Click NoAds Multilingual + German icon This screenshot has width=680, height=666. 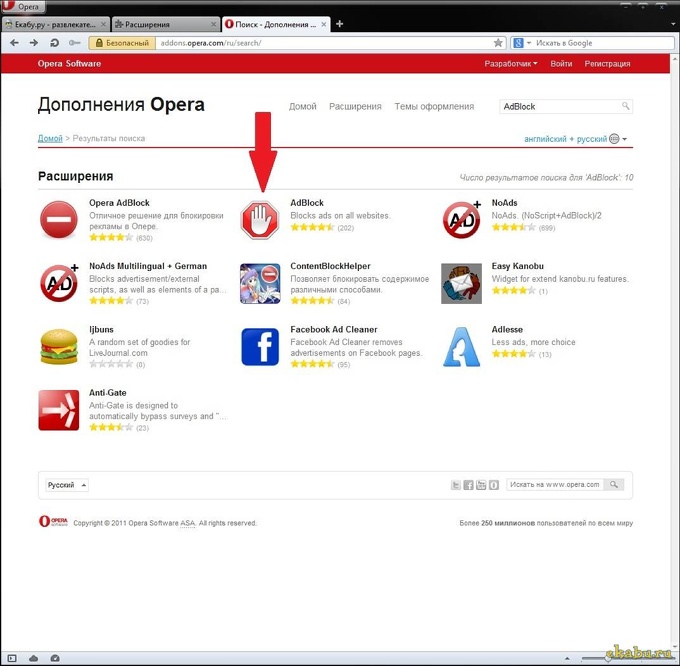coord(59,283)
